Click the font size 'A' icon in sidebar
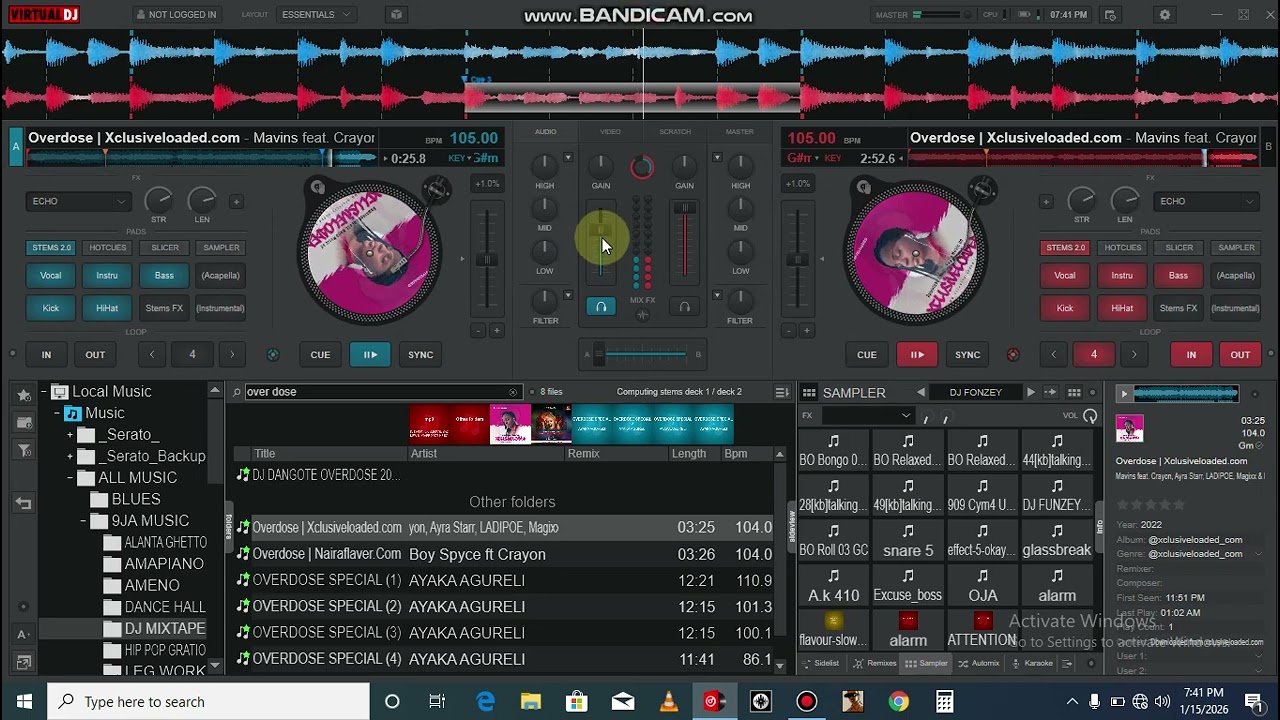The height and width of the screenshot is (720, 1280). coord(24,634)
